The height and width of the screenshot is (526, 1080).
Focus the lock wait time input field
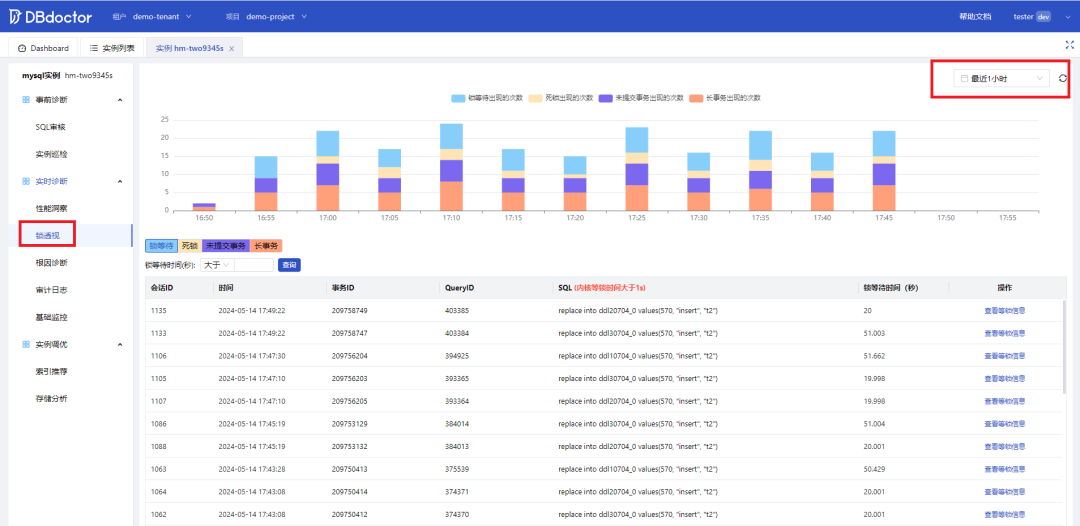[254, 264]
